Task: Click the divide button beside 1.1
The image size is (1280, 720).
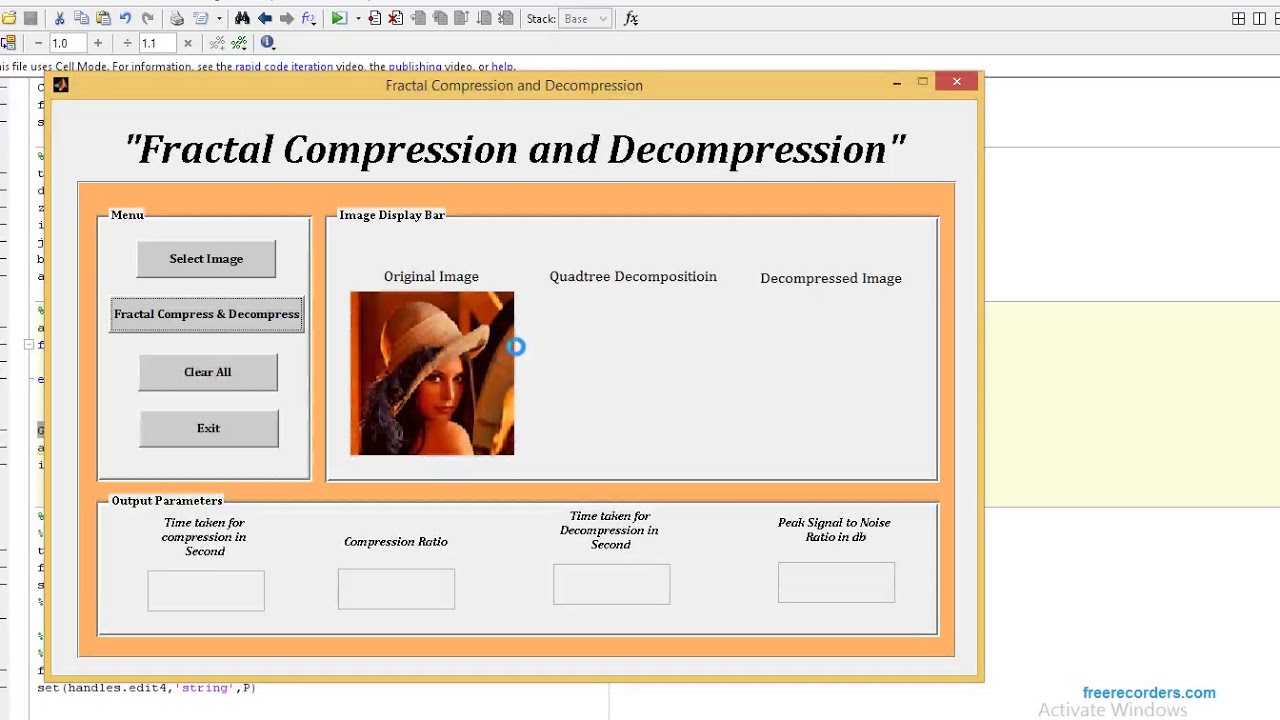Action: pos(127,43)
